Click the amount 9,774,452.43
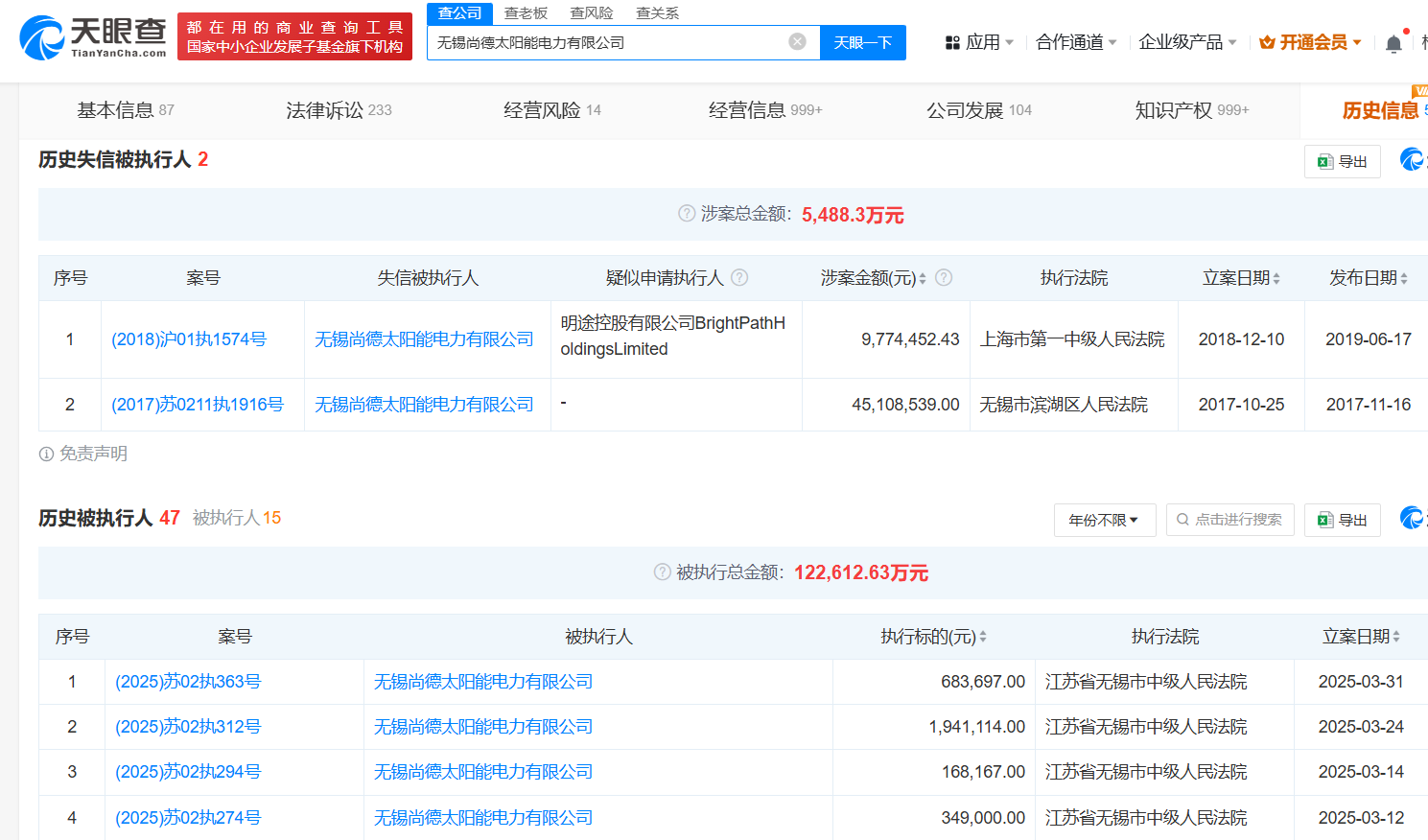The image size is (1428, 840). (910, 339)
